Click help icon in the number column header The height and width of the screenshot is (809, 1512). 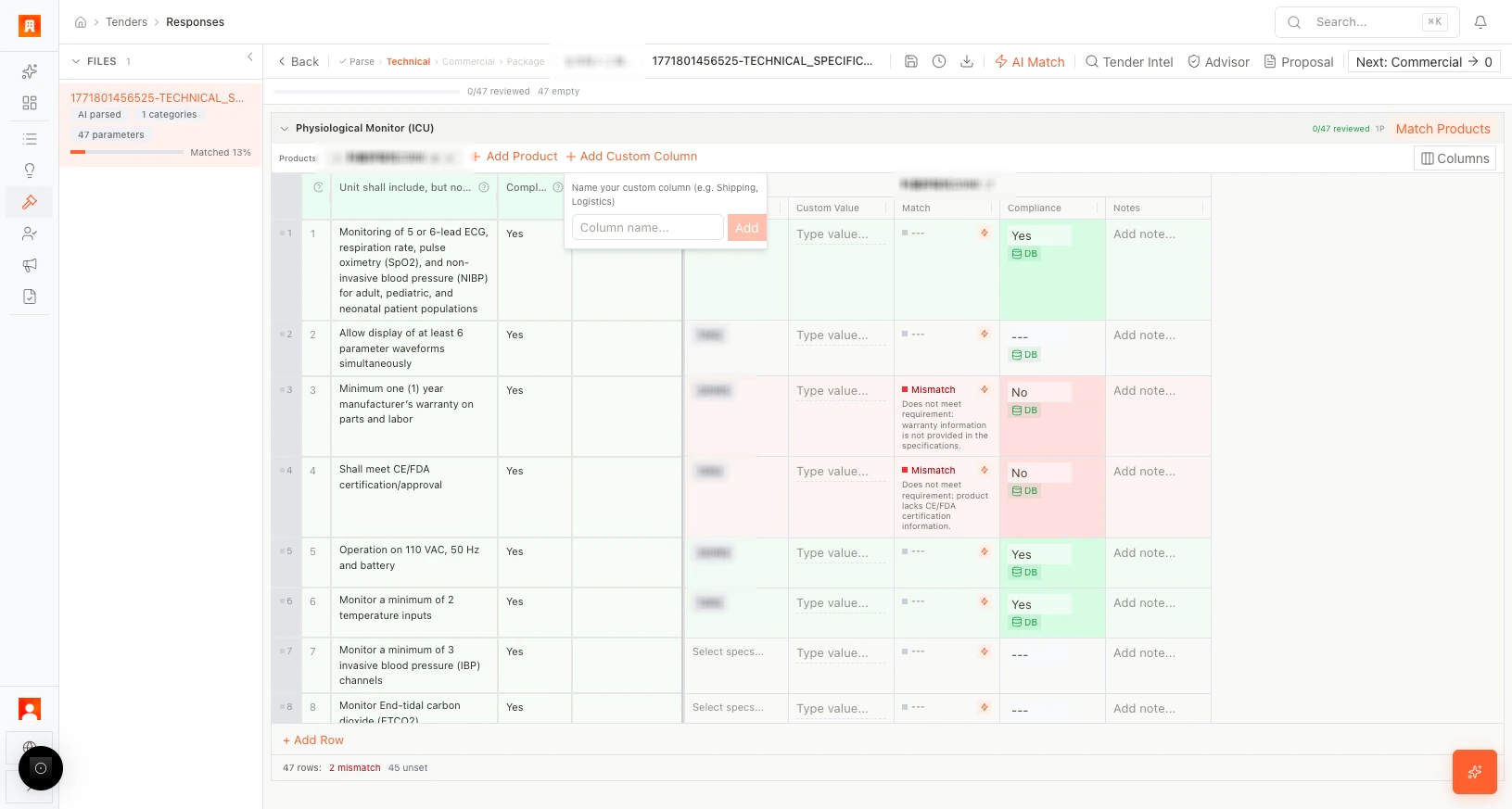tap(318, 187)
